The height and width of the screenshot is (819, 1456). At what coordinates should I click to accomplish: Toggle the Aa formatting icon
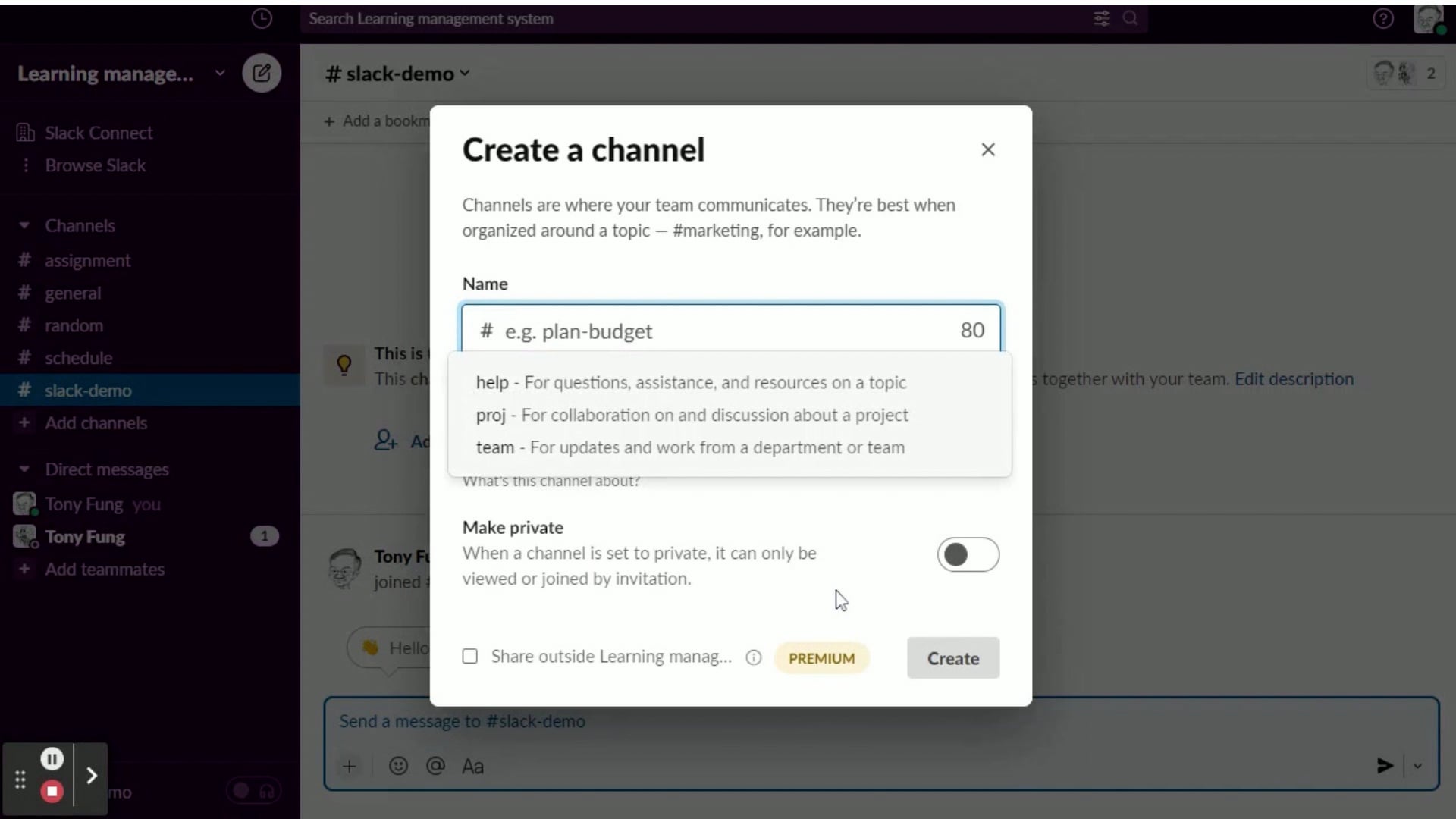click(472, 767)
